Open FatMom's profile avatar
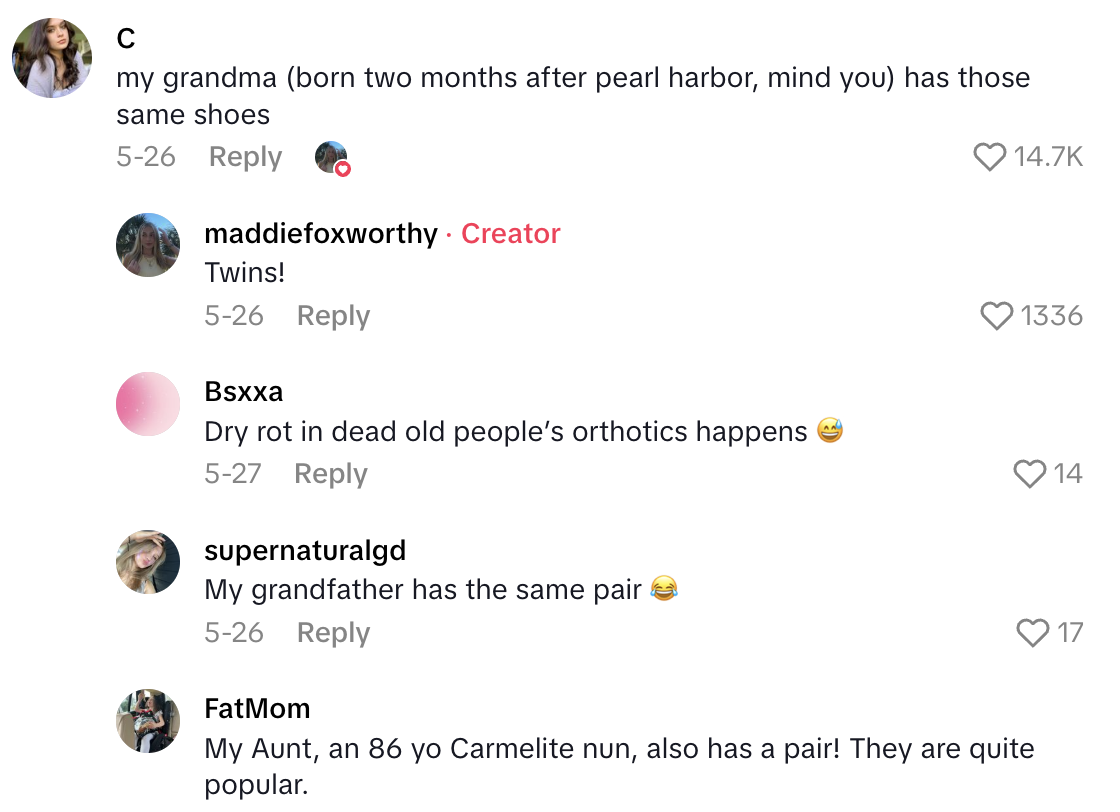This screenshot has height=812, width=1120. pyautogui.click(x=148, y=720)
